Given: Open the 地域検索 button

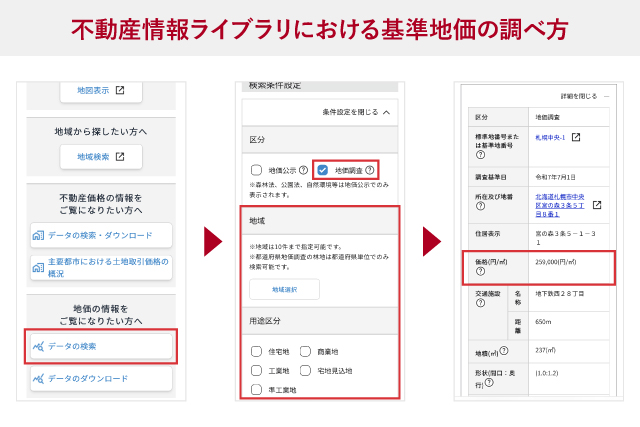Looking at the screenshot, I should (101, 157).
